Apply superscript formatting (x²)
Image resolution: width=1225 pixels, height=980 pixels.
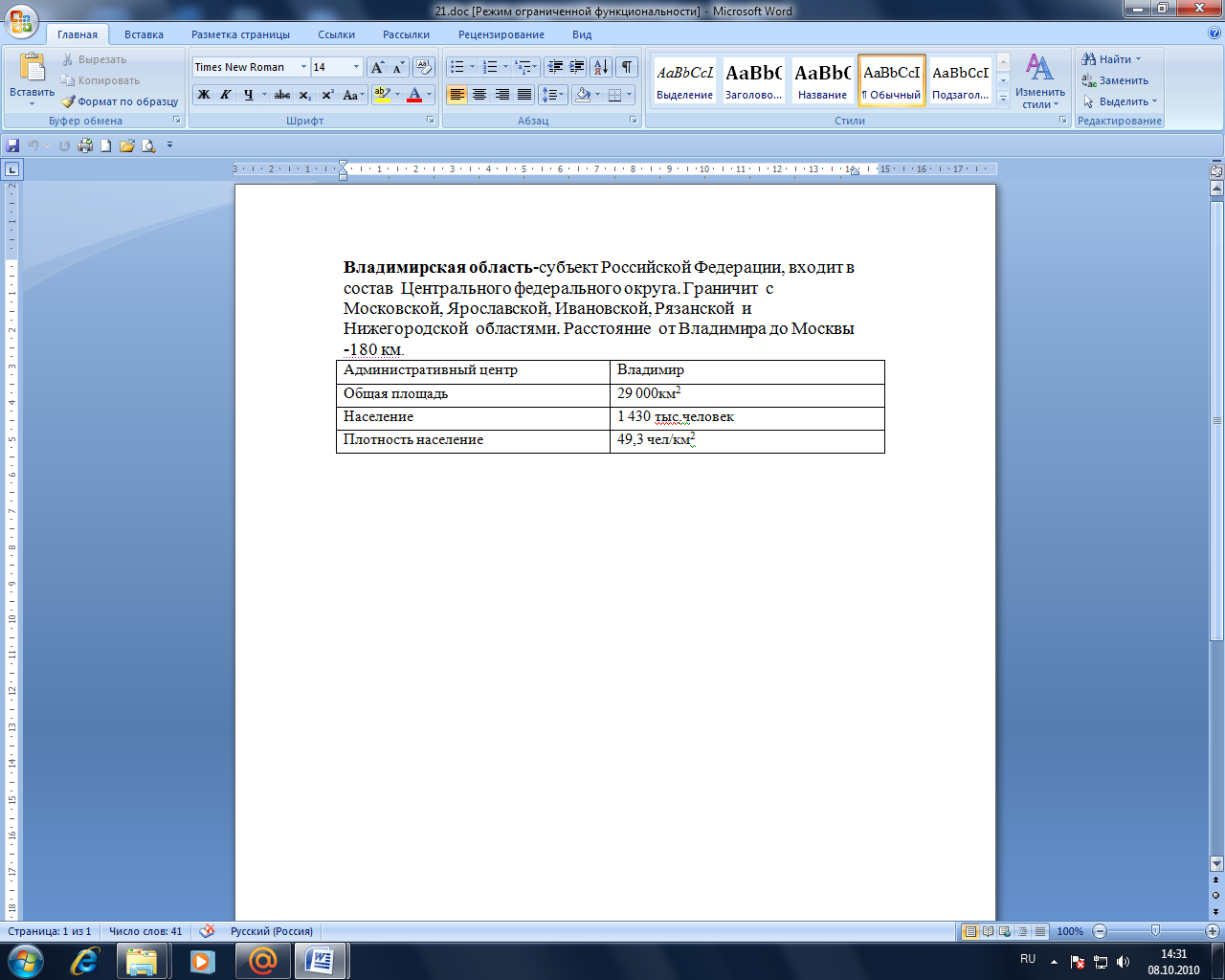327,95
